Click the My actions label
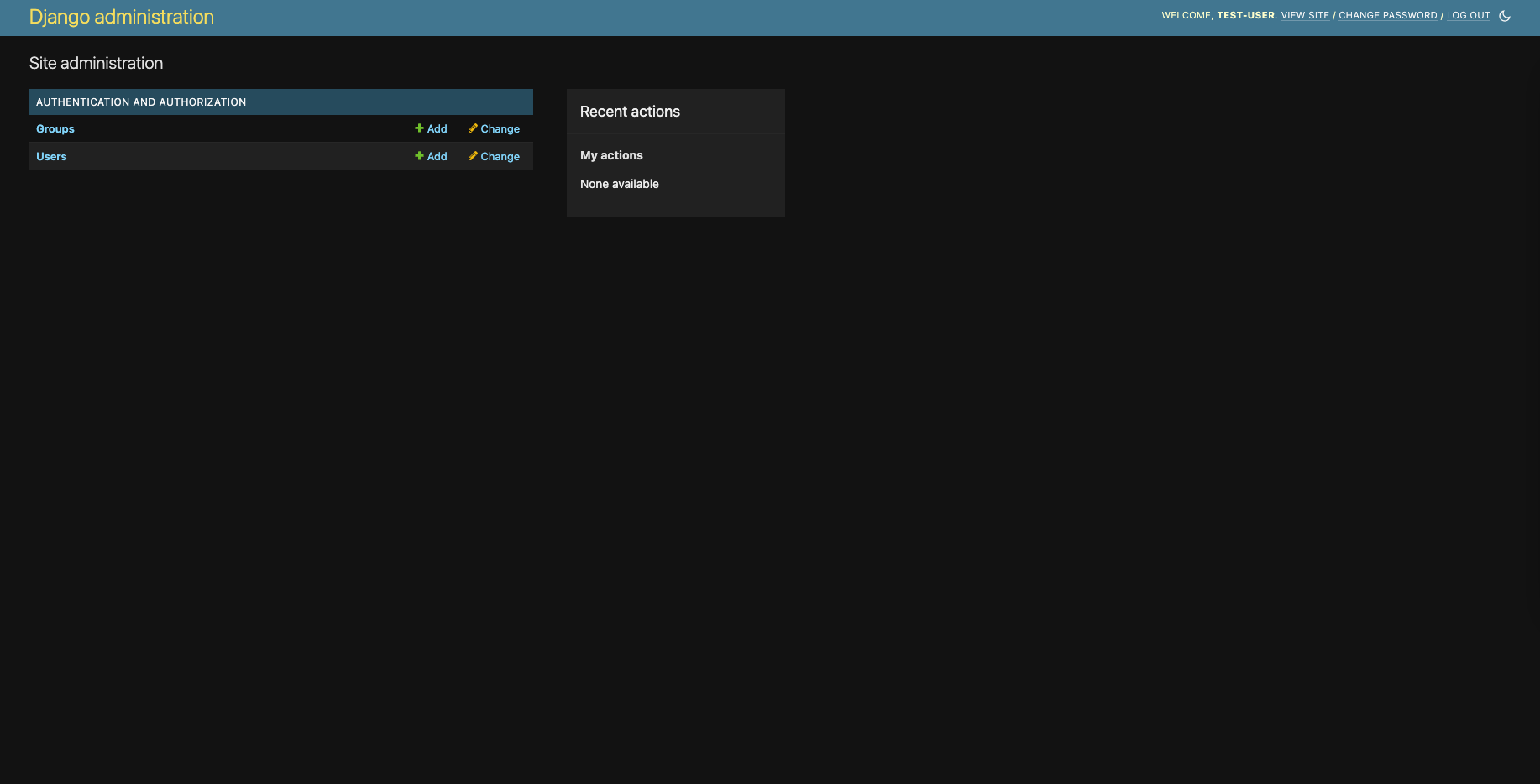 click(611, 154)
